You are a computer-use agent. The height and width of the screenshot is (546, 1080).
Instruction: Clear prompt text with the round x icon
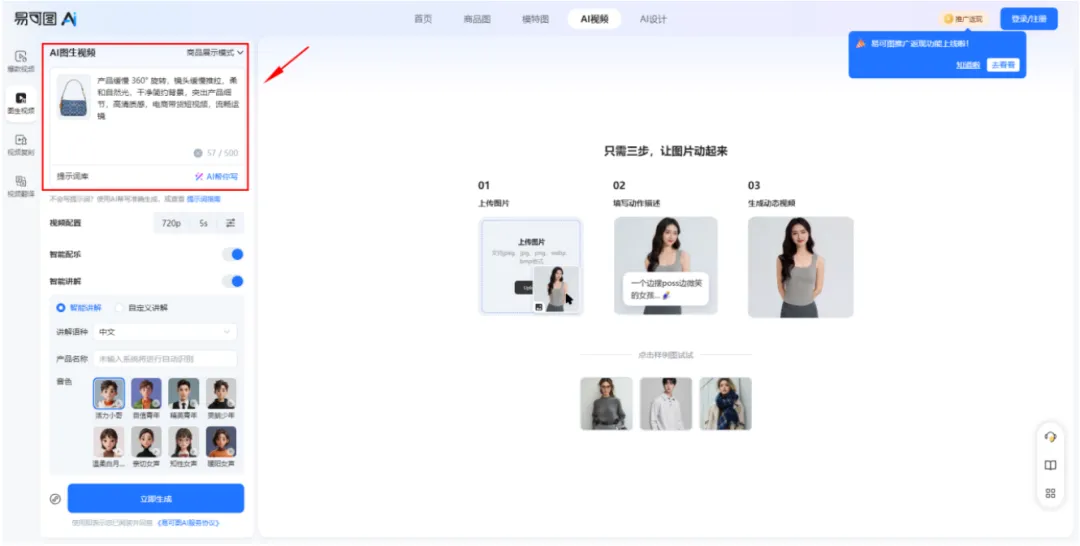[x=198, y=153]
